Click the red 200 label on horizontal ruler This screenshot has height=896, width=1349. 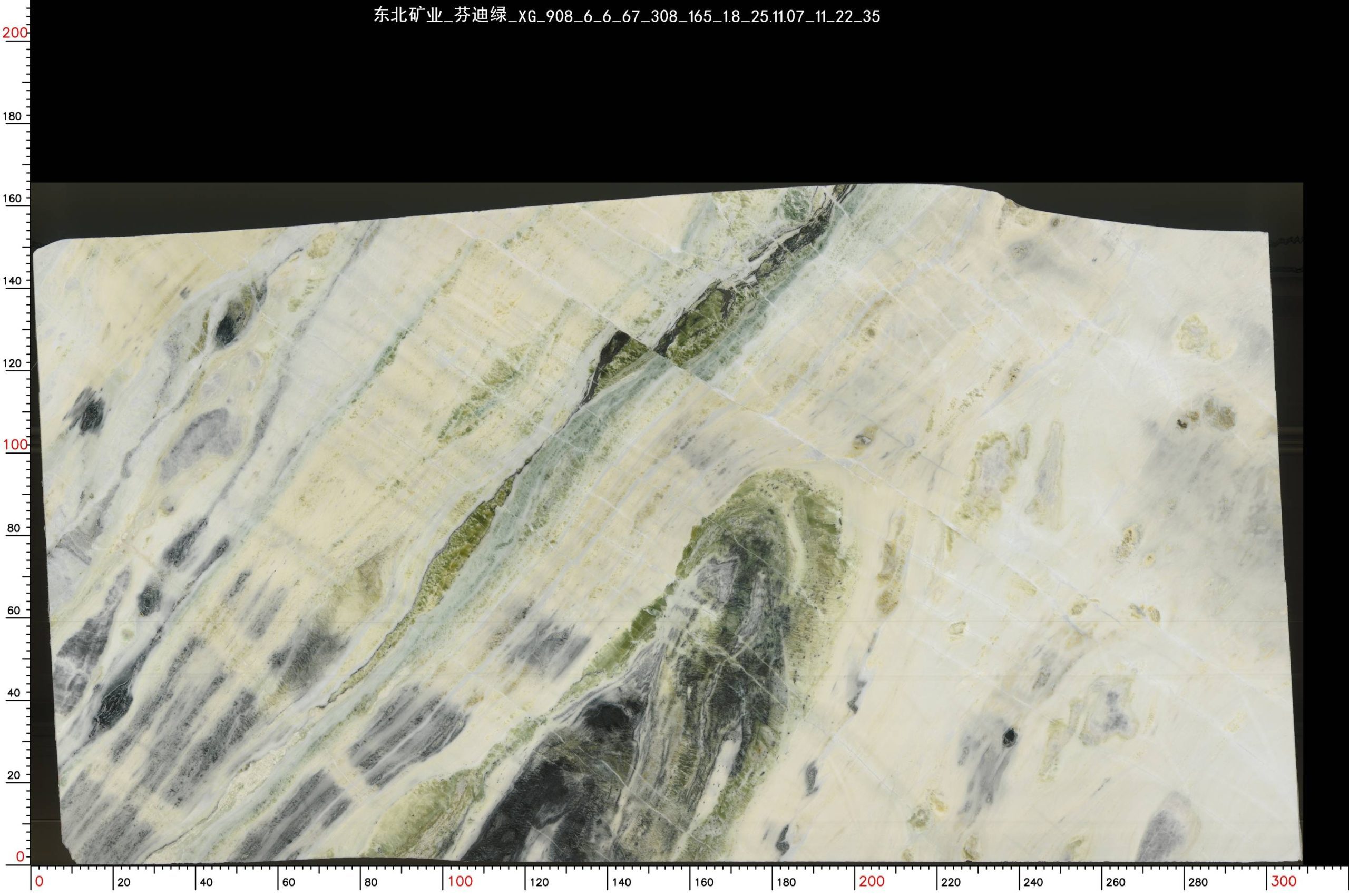tap(872, 881)
